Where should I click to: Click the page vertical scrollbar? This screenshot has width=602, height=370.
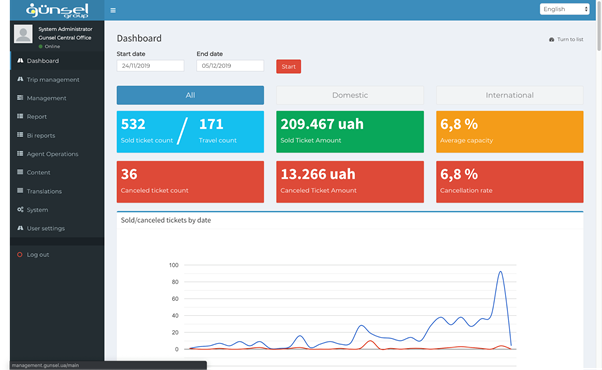(x=599, y=25)
